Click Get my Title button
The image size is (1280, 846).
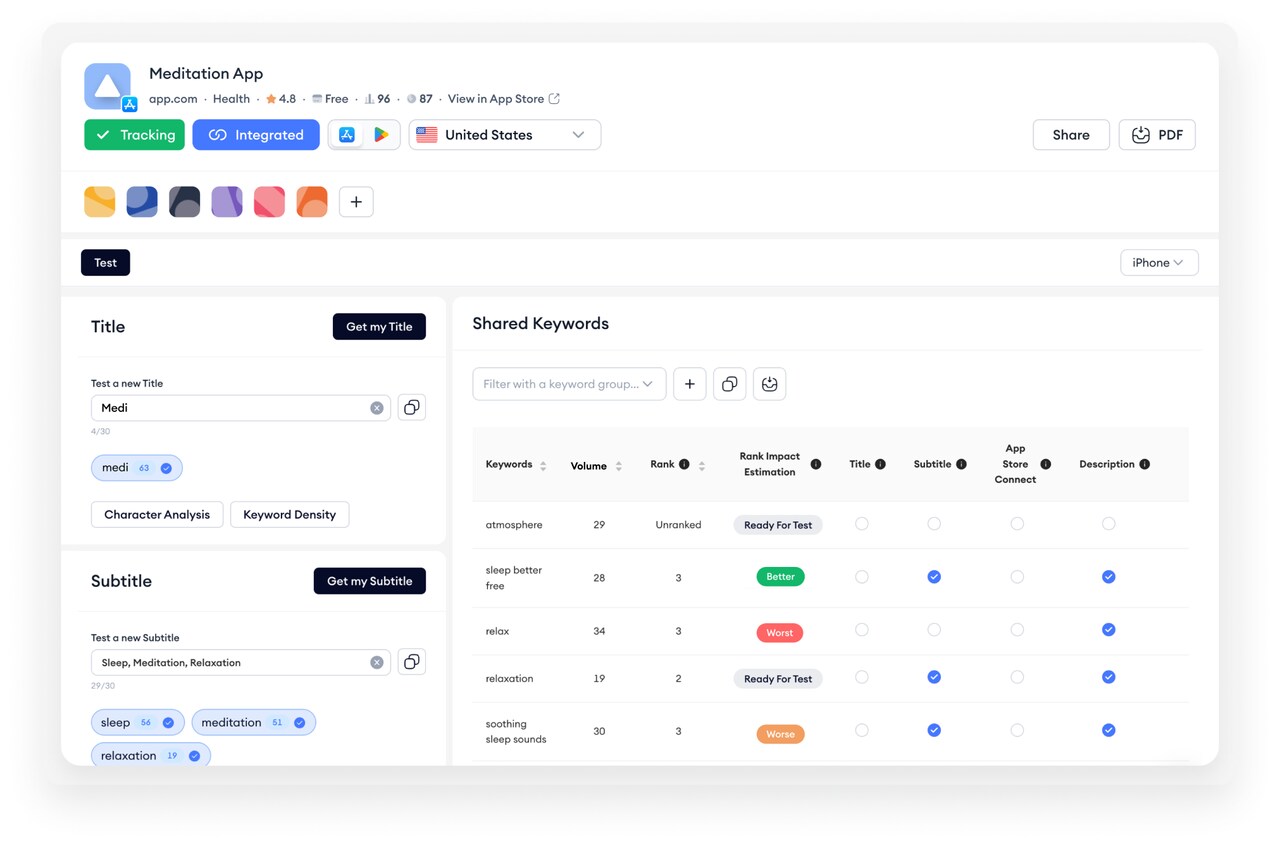(x=379, y=327)
